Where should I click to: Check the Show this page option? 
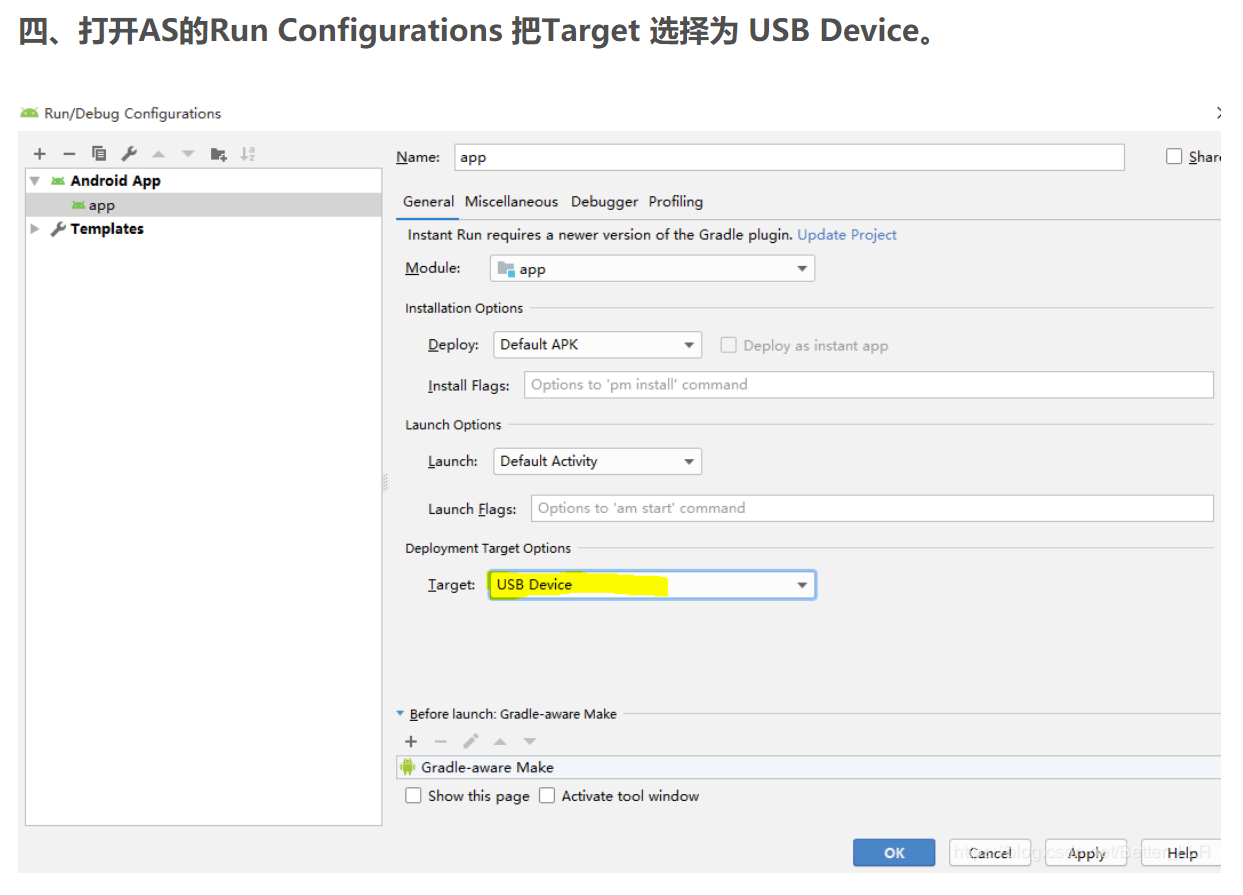coord(413,796)
